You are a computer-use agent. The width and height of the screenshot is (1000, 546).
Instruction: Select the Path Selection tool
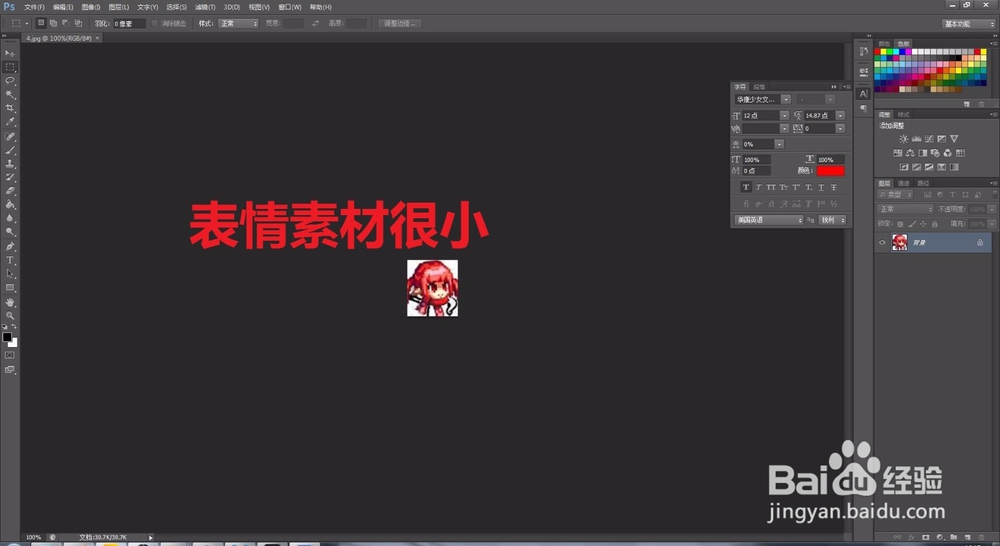pos(10,274)
